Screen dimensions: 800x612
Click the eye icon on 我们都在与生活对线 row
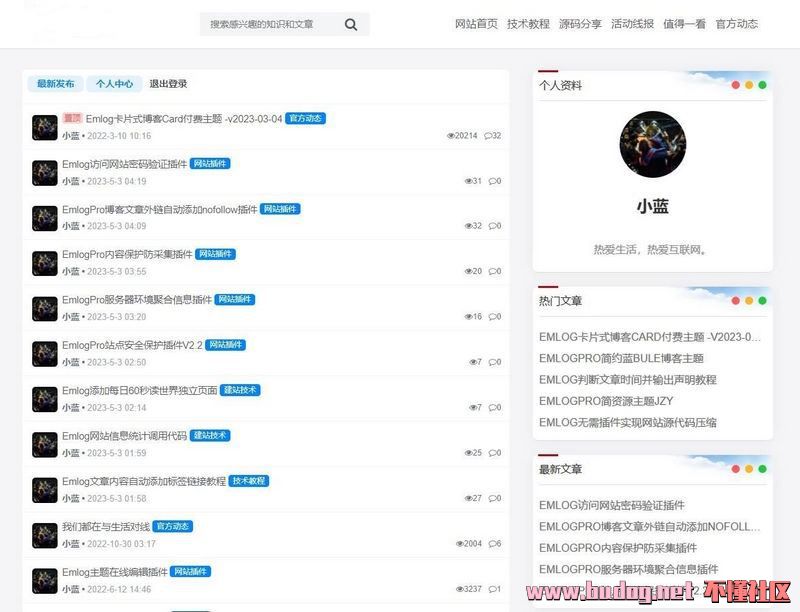pyautogui.click(x=459, y=544)
